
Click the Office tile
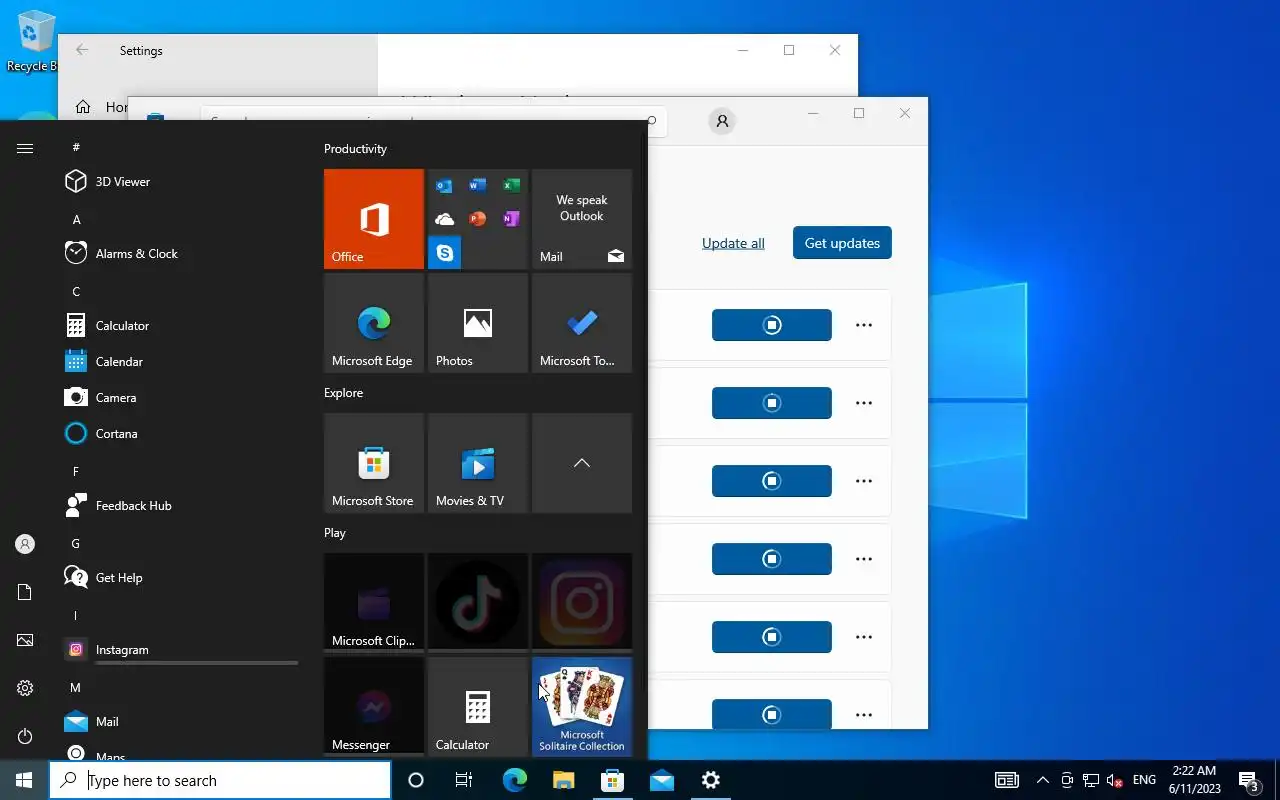click(374, 219)
